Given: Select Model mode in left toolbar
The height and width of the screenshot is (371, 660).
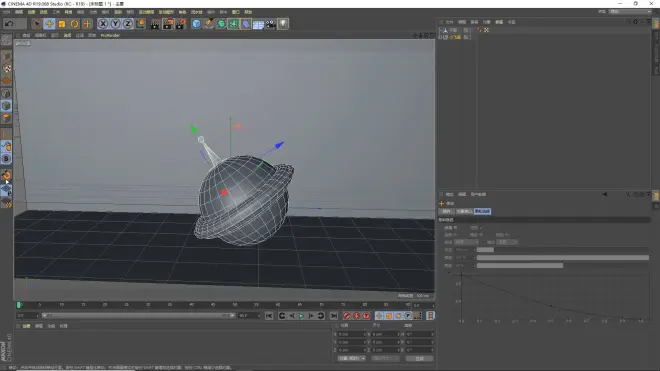Looking at the screenshot, I should pyautogui.click(x=6, y=57).
